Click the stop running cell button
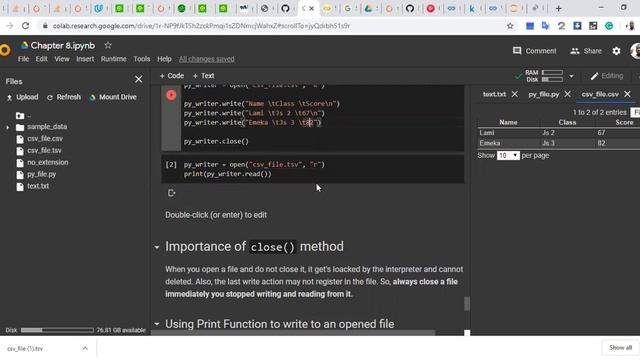This screenshot has height=360, width=640. click(x=171, y=95)
